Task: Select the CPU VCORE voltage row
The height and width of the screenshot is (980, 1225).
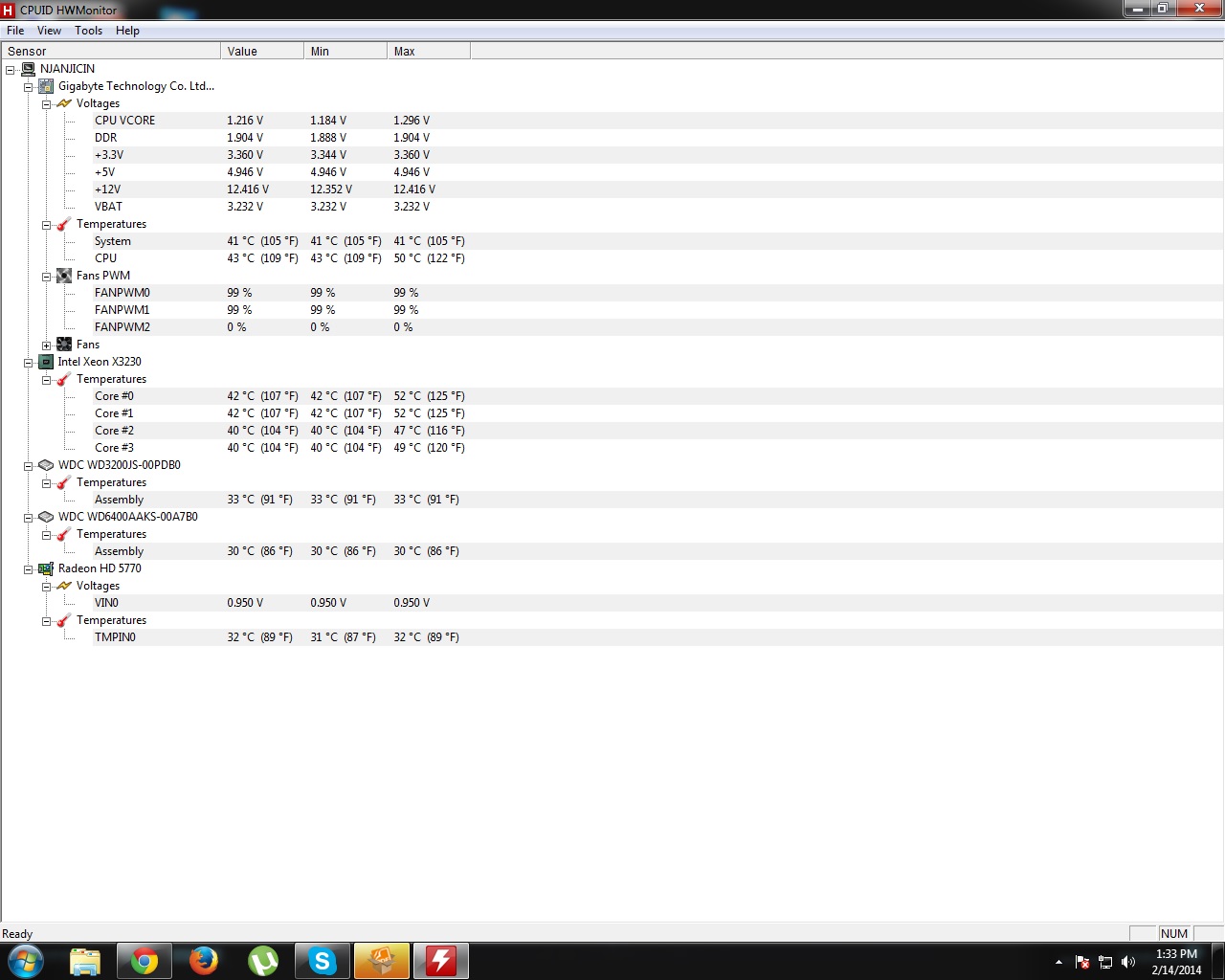Action: pos(658,121)
